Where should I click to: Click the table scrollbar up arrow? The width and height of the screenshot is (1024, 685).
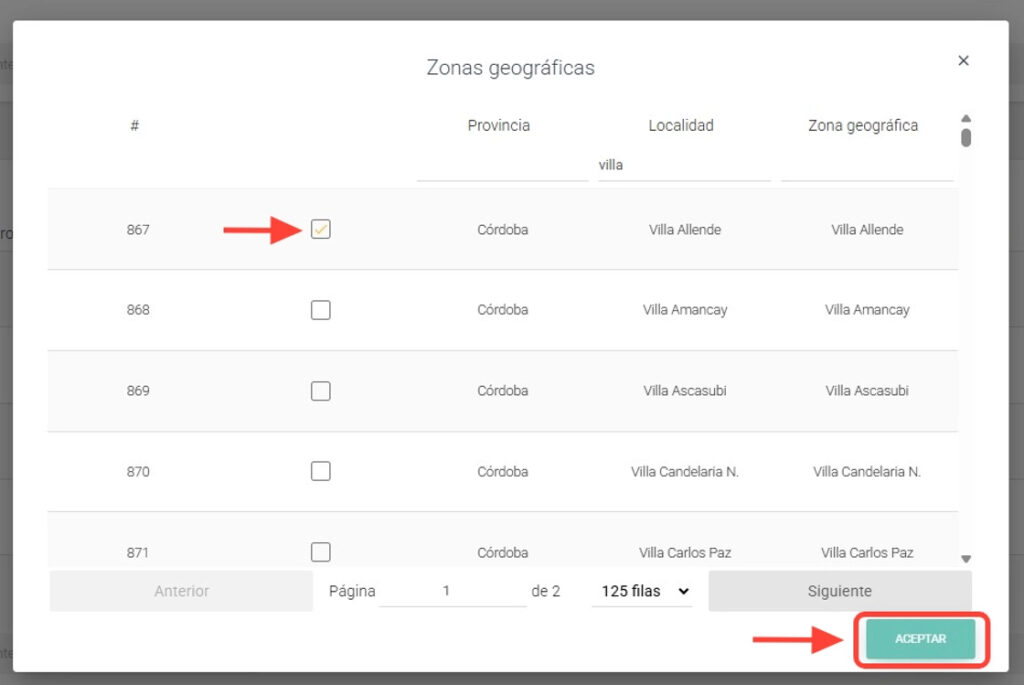(966, 117)
